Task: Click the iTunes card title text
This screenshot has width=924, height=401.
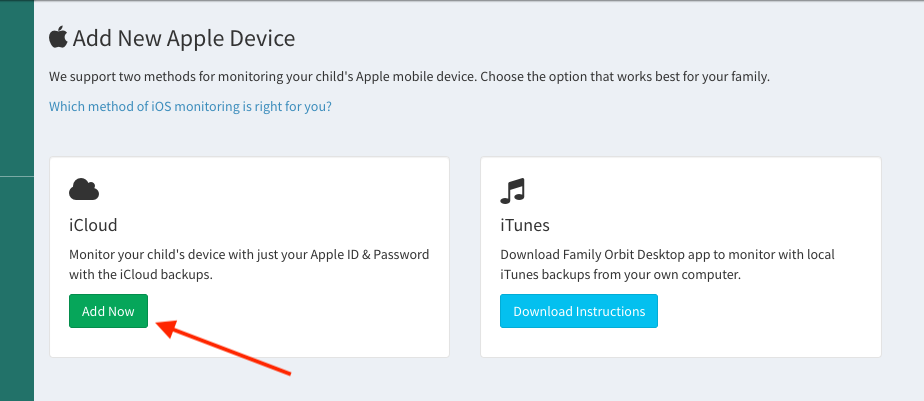Action: (x=525, y=225)
